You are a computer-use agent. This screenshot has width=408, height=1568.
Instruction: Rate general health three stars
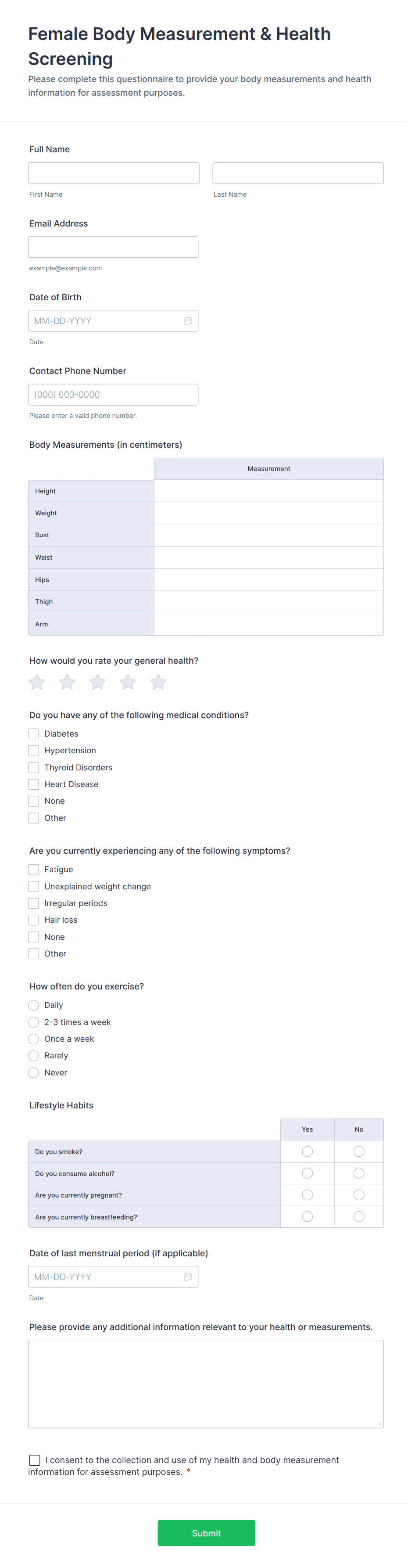[x=97, y=682]
